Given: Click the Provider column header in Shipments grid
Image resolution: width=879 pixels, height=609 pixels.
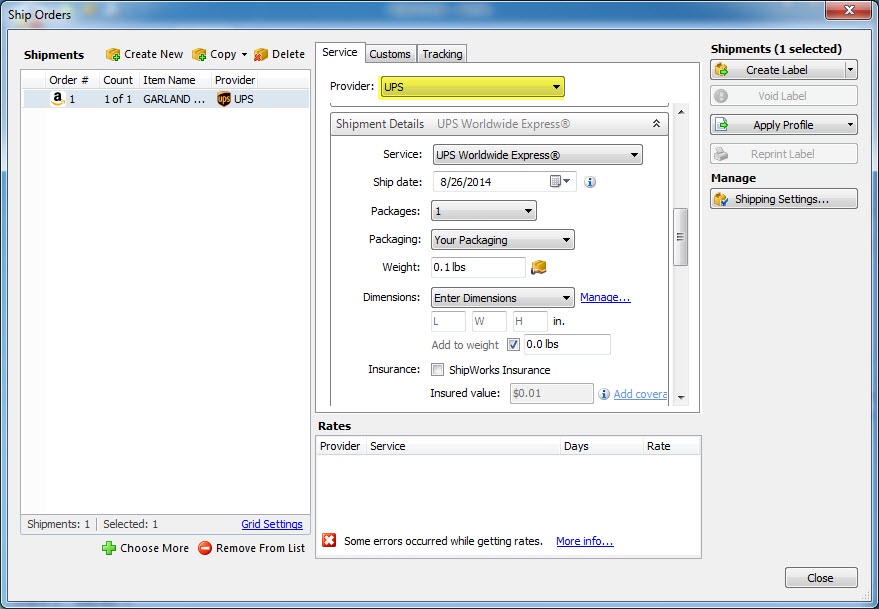Looking at the screenshot, I should [235, 80].
